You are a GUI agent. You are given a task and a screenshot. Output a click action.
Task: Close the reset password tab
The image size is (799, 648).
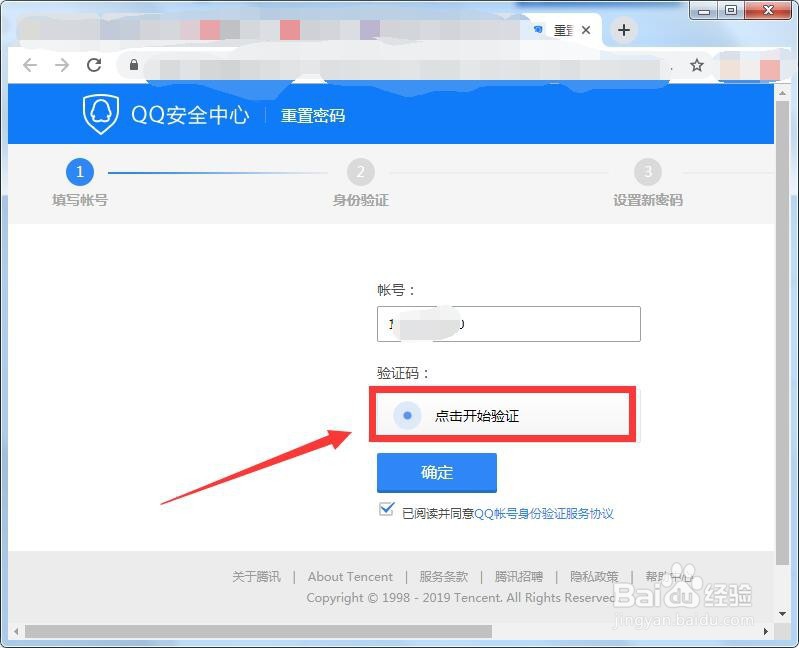tap(586, 30)
